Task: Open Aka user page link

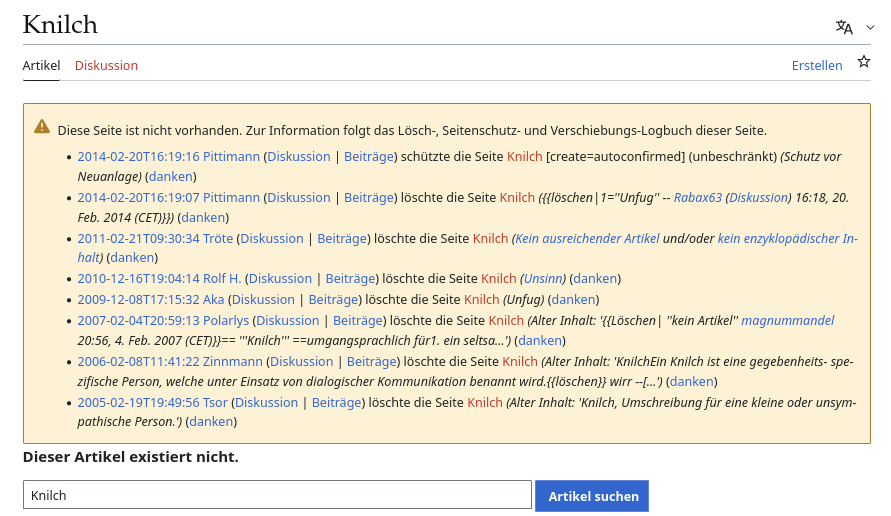Action: [x=214, y=299]
